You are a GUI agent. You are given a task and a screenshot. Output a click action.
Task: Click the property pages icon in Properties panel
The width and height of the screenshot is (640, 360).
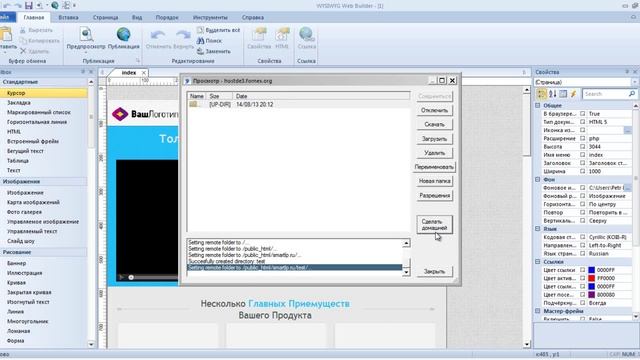click(x=563, y=94)
